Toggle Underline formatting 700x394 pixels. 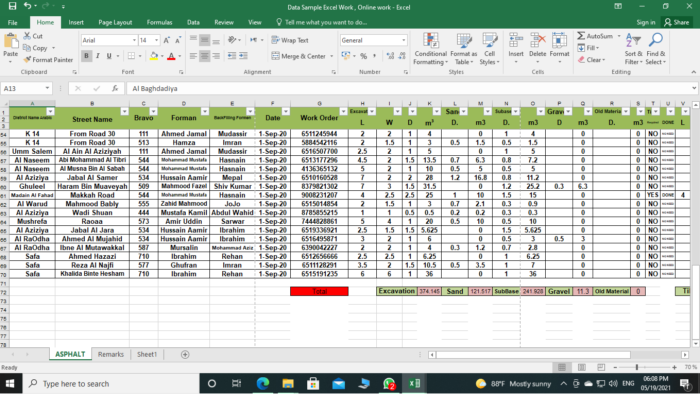tap(109, 56)
